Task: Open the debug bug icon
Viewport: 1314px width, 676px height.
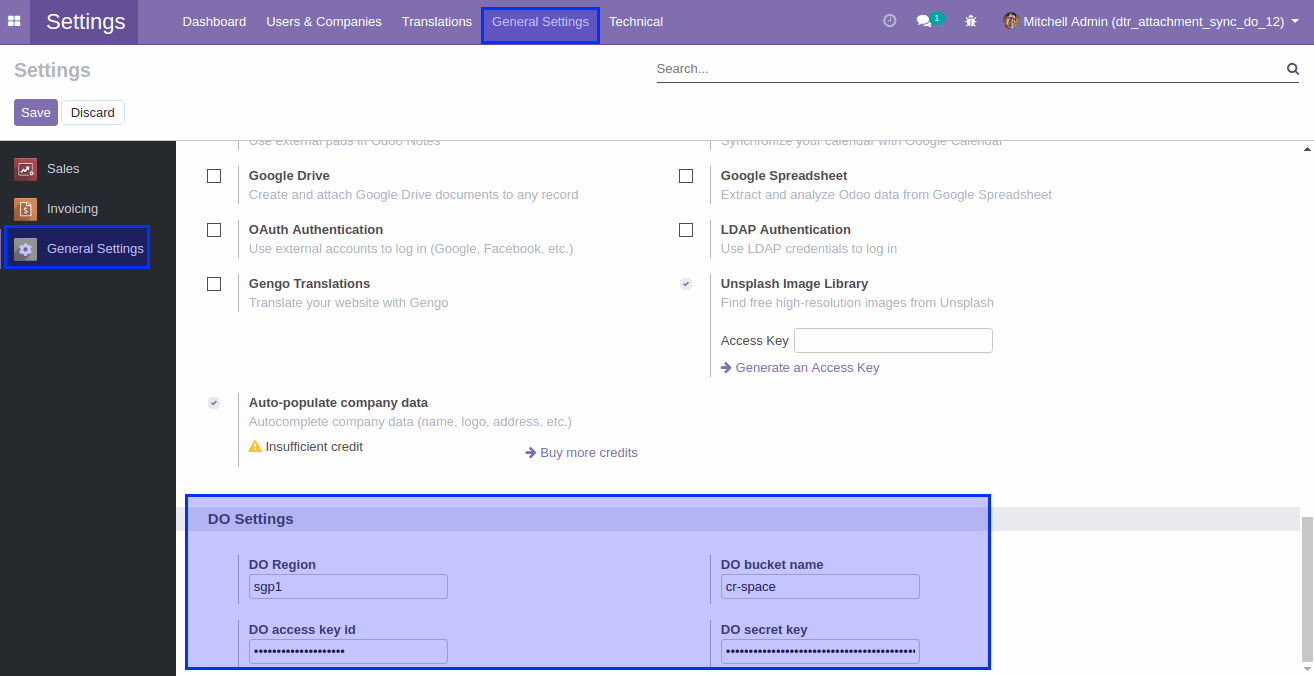Action: [x=971, y=21]
